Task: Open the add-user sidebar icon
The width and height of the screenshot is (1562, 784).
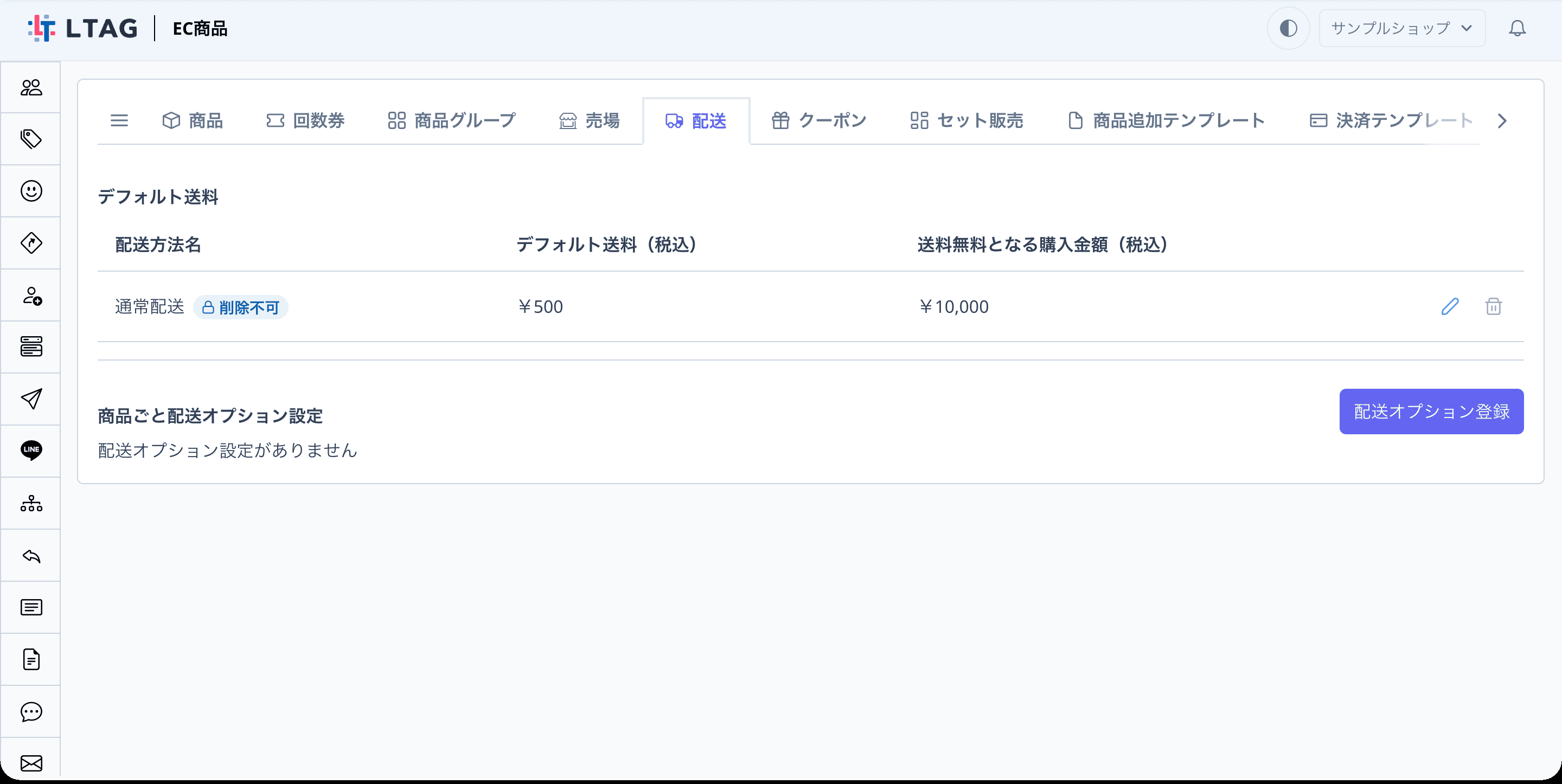Action: [x=31, y=295]
